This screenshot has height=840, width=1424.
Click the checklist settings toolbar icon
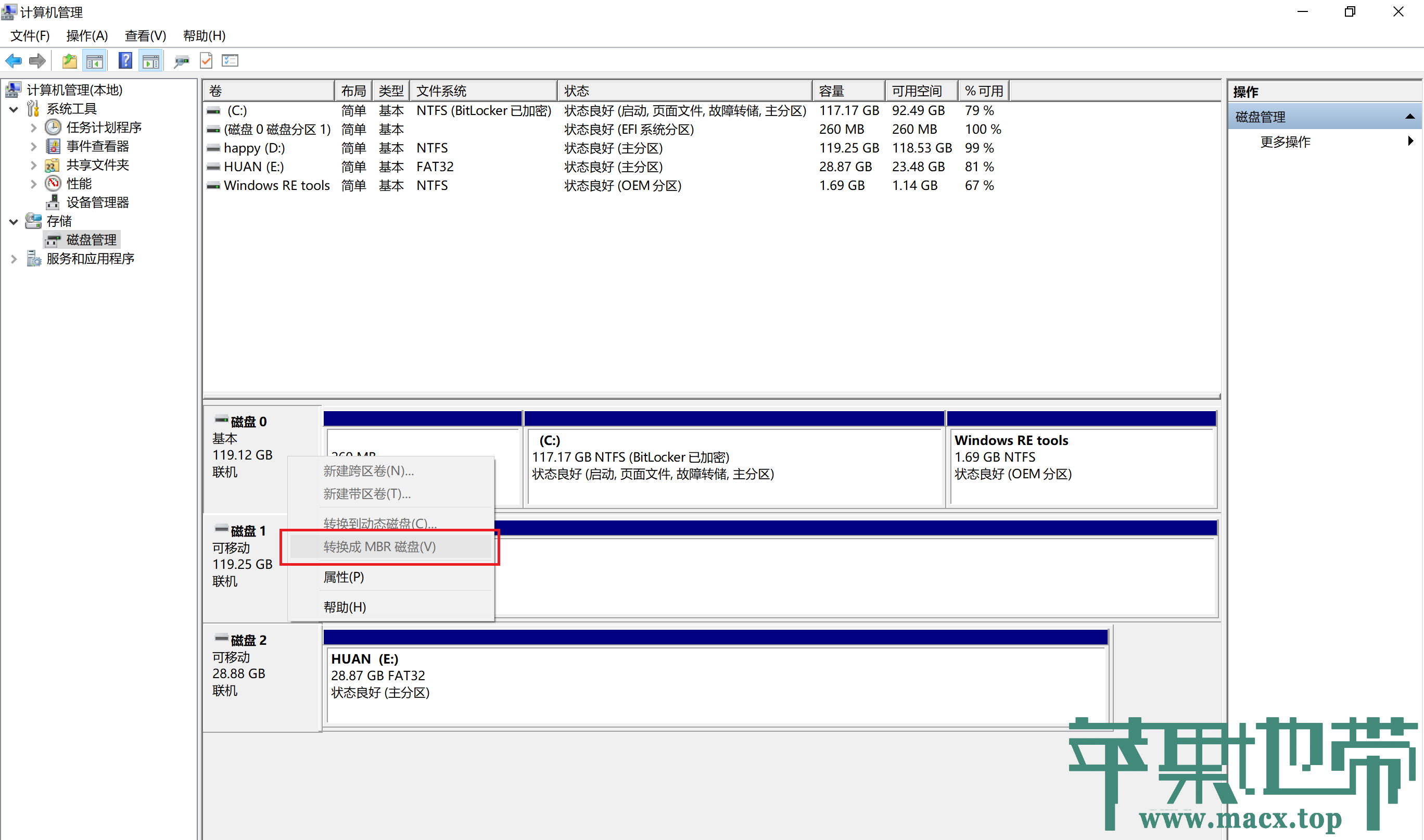tap(230, 60)
